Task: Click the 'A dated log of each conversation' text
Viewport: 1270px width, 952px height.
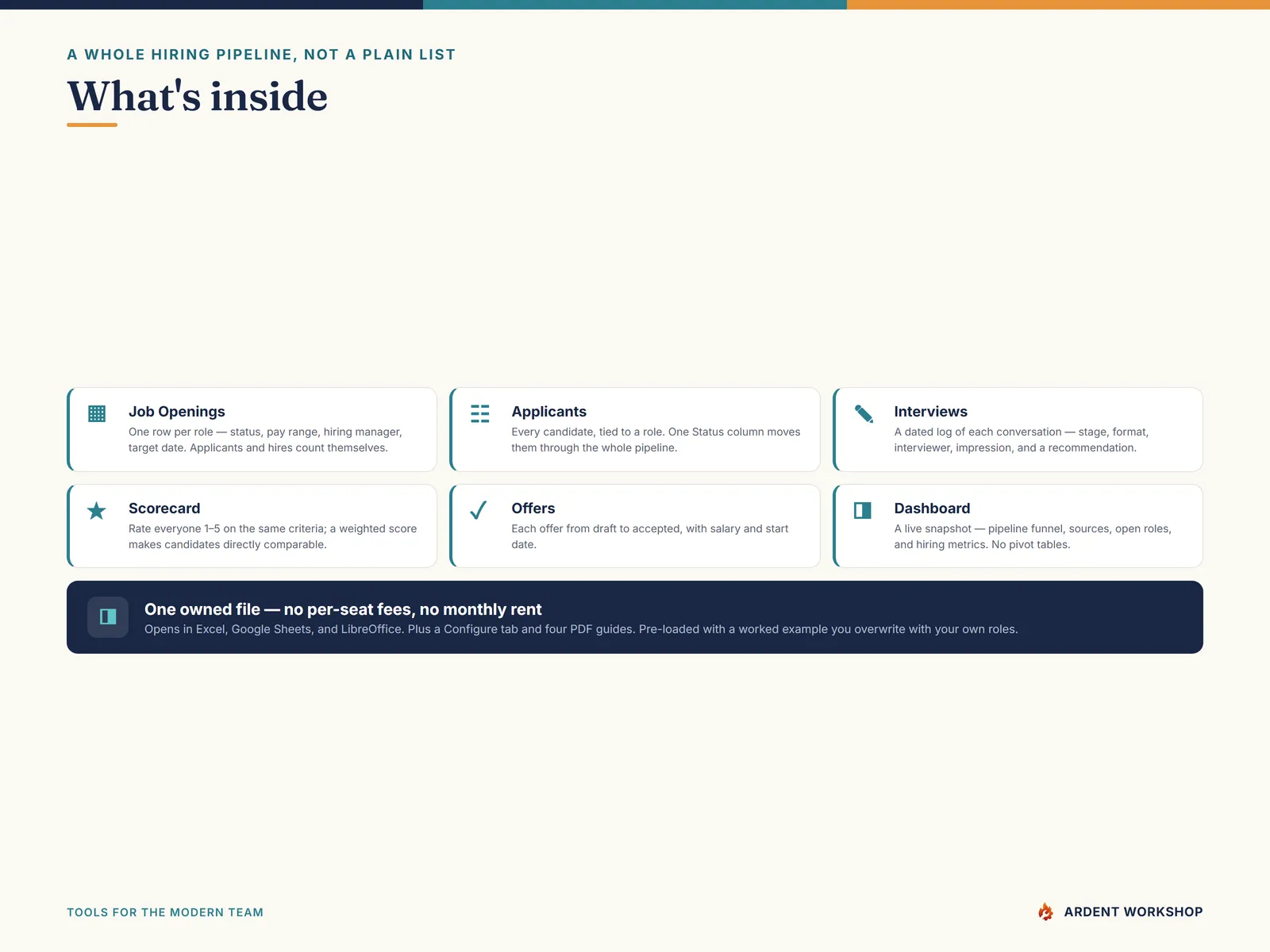Action: point(1022,440)
